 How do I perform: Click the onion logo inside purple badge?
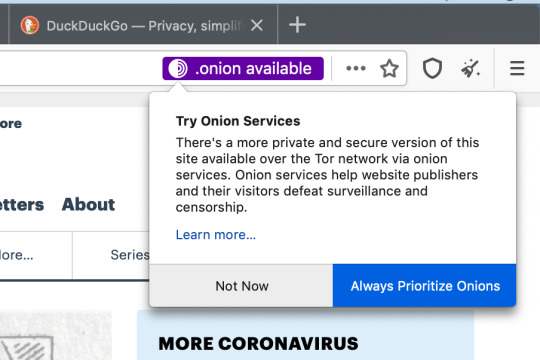(178, 69)
